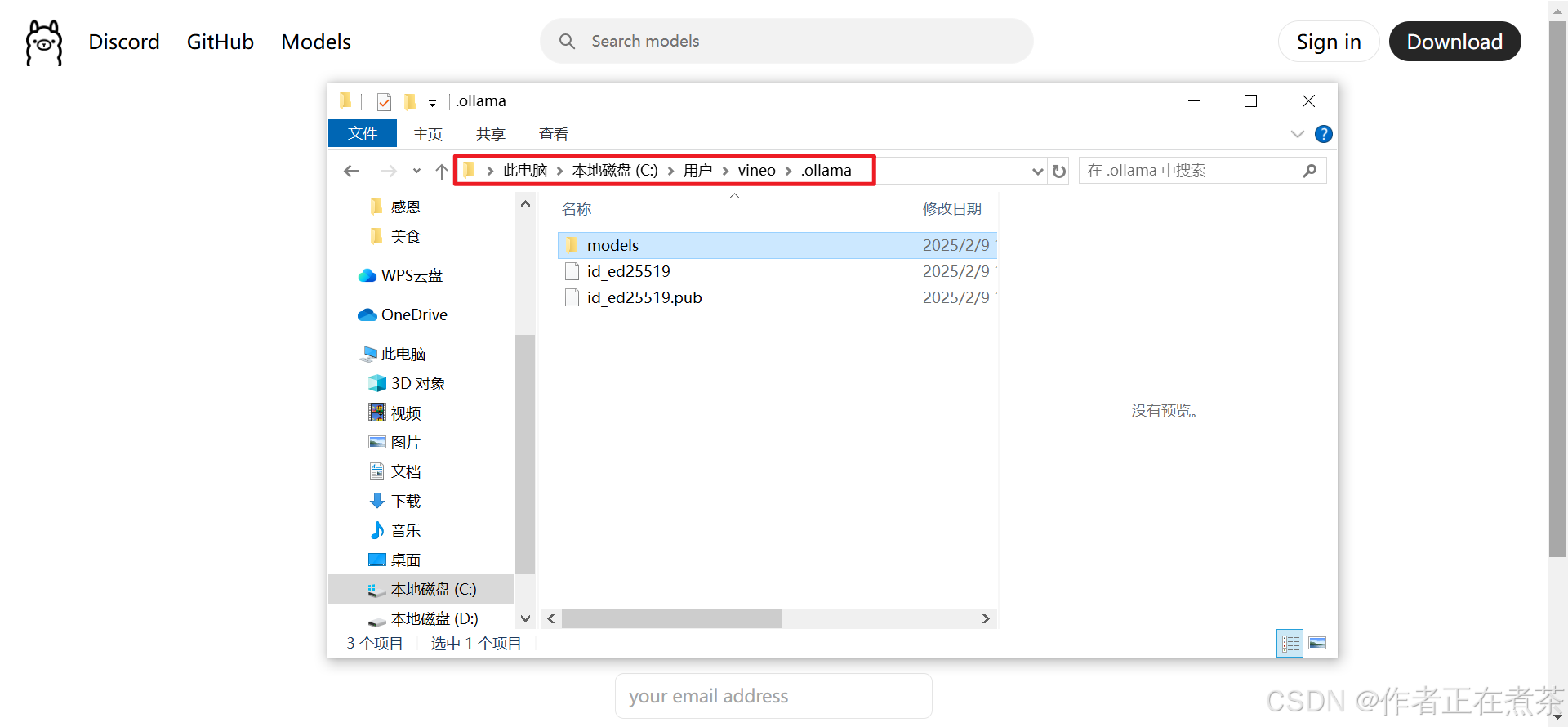Open the address bar history dropdown
The height and width of the screenshot is (727, 1568).
[x=1037, y=171]
